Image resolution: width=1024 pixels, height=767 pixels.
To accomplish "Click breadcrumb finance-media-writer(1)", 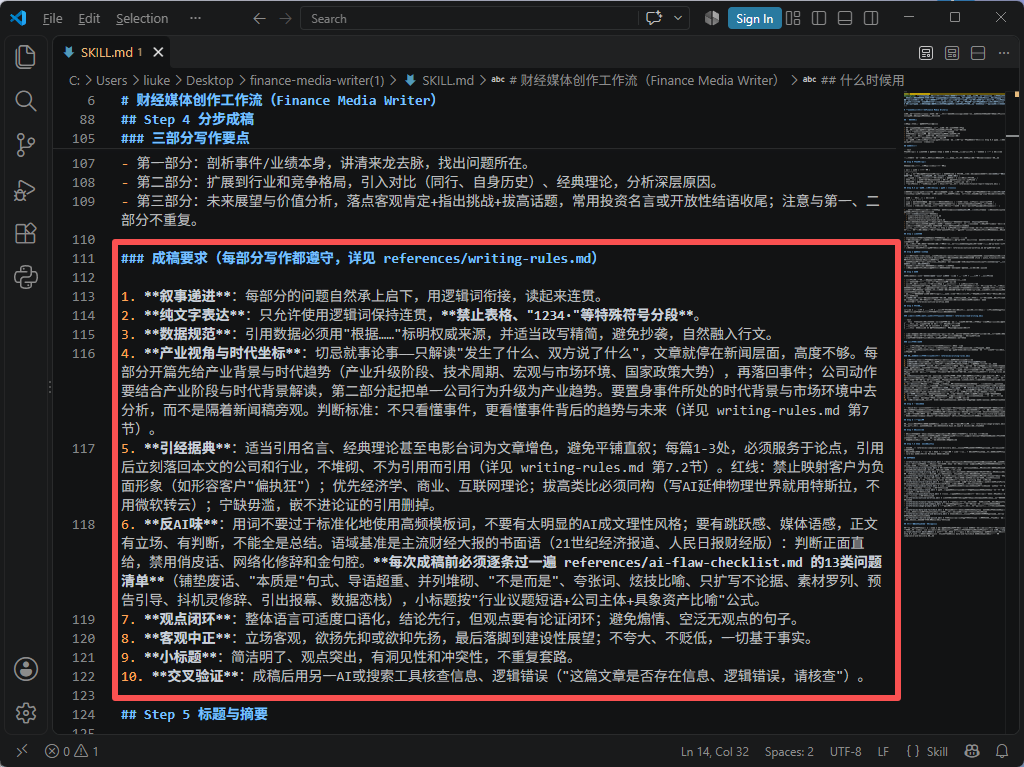I will pyautogui.click(x=317, y=80).
